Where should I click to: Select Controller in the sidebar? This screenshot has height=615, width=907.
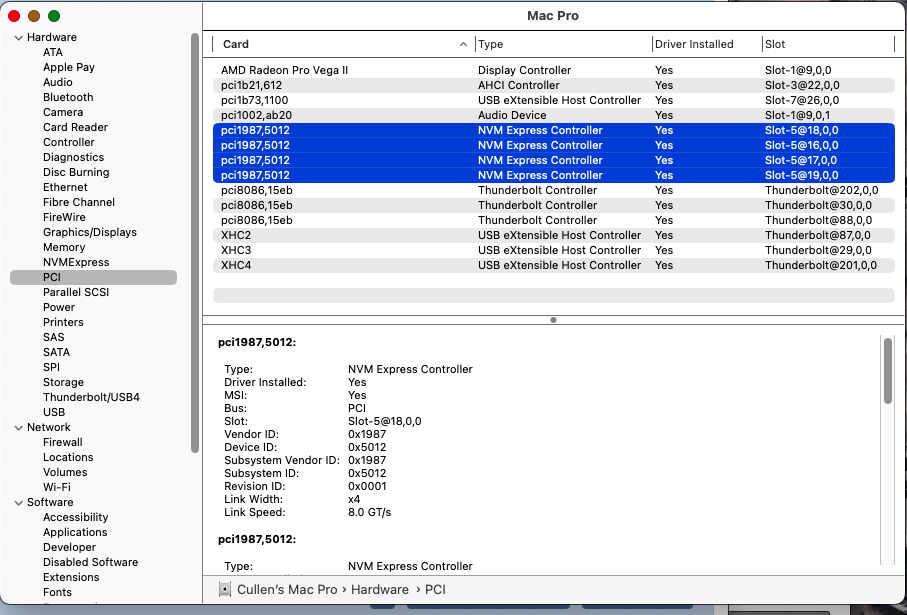coord(69,142)
